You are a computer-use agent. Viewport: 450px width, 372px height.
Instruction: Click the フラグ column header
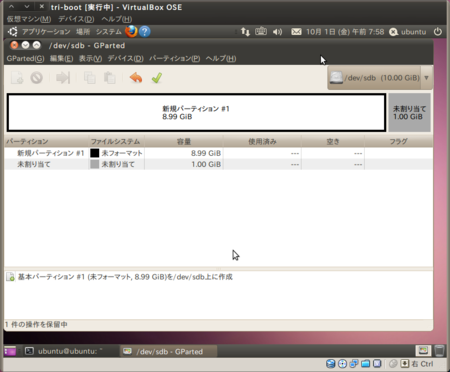[398, 141]
